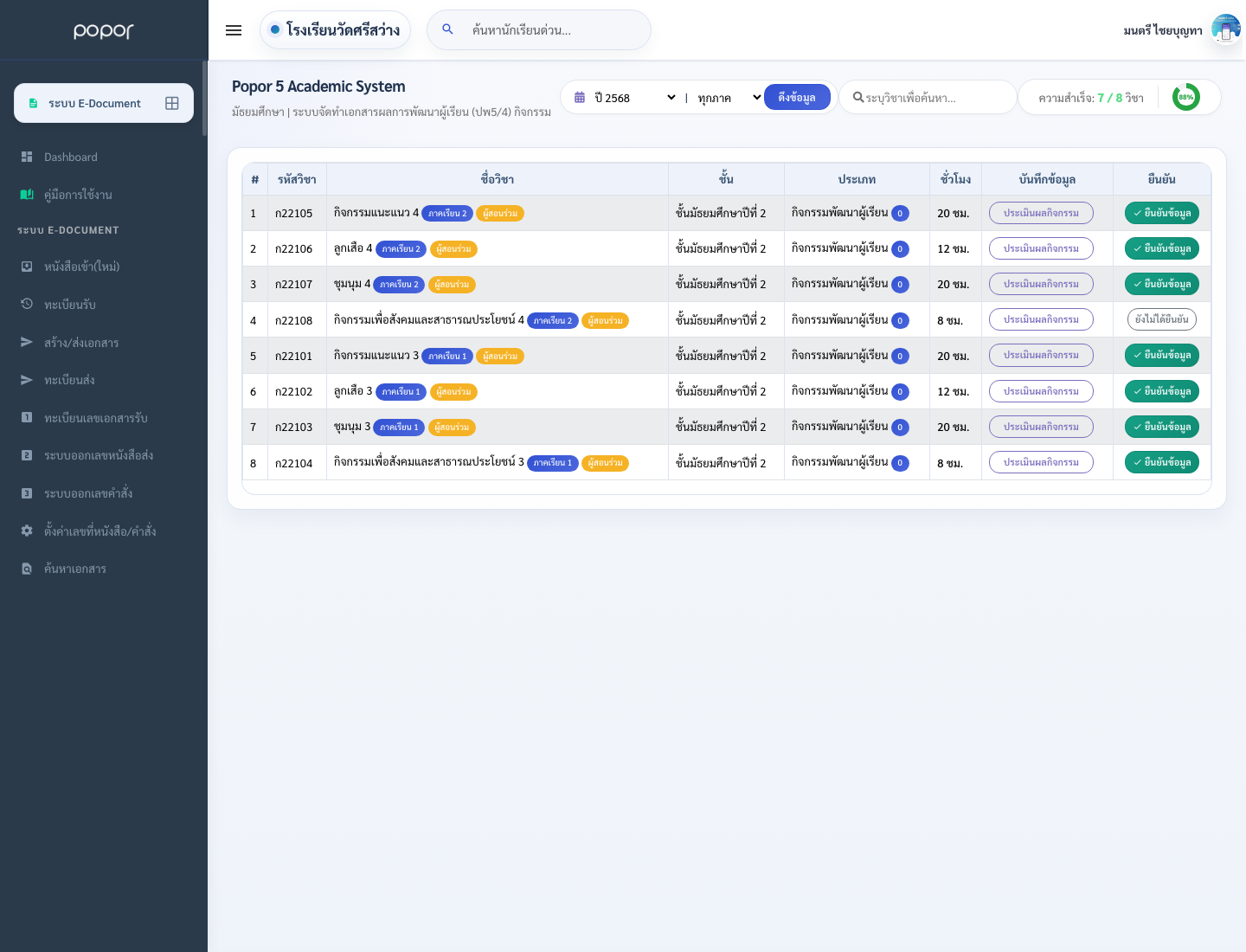This screenshot has height=952, width=1246.
Task: Click the ทะเบียนรับ history icon
Action: 27,304
